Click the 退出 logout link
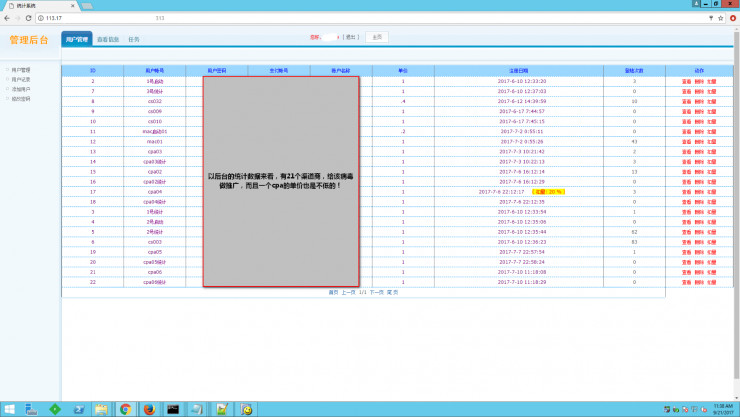740x417 pixels. tap(350, 37)
